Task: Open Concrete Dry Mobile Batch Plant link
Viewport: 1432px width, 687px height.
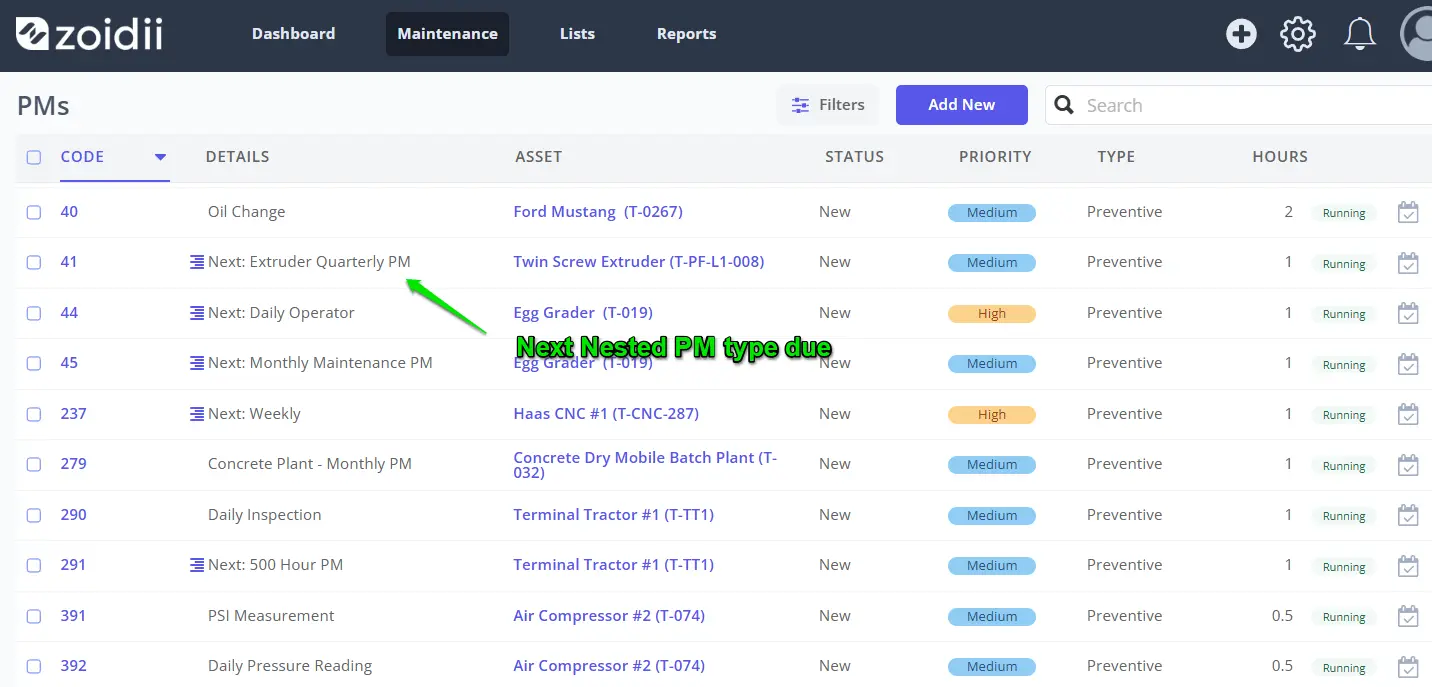Action: point(645,464)
